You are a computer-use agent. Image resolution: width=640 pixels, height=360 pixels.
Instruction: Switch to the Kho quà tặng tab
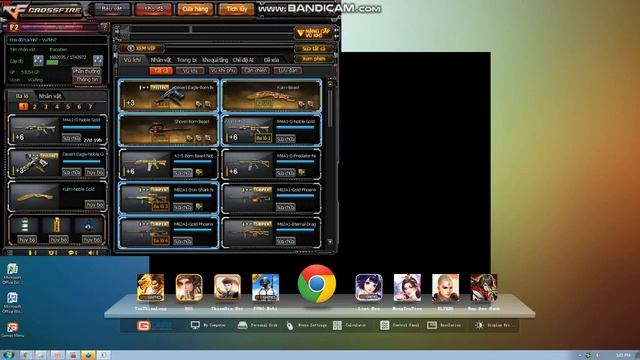tap(215, 60)
